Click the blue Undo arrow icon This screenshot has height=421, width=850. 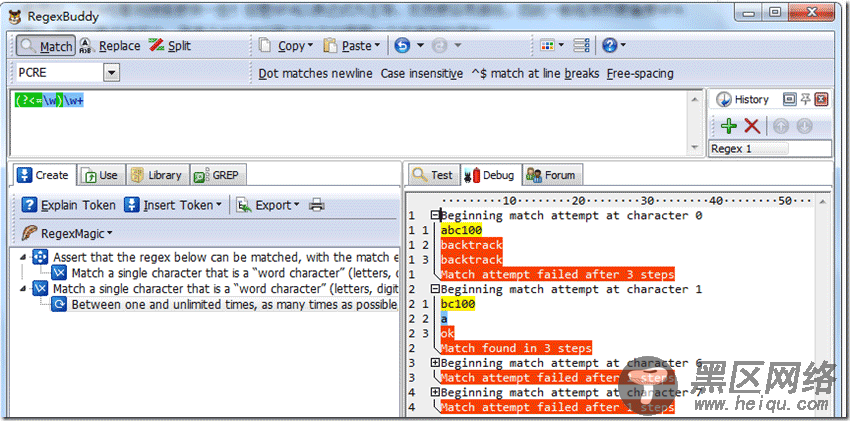click(x=402, y=46)
